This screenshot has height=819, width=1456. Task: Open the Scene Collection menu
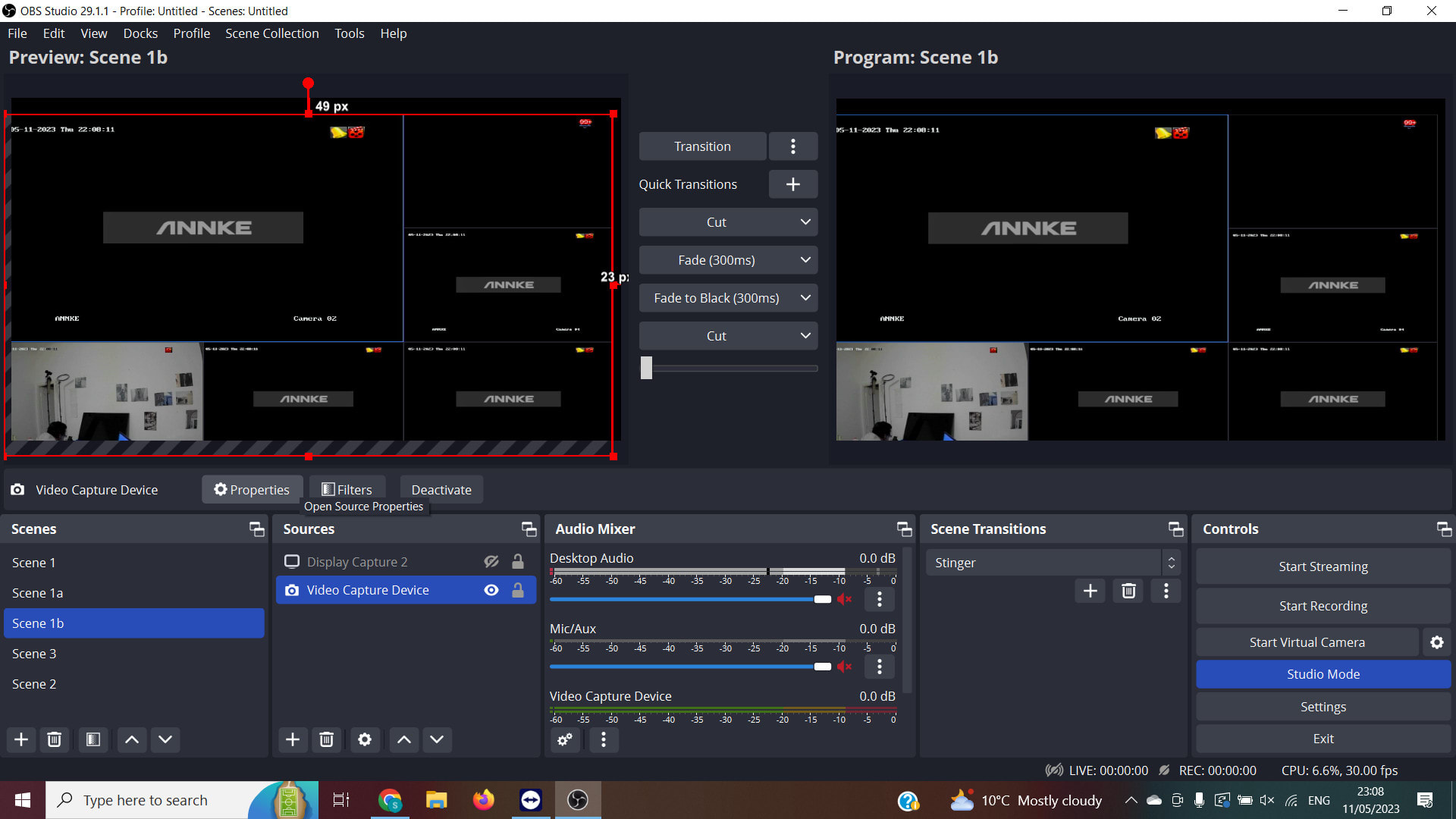[x=271, y=33]
